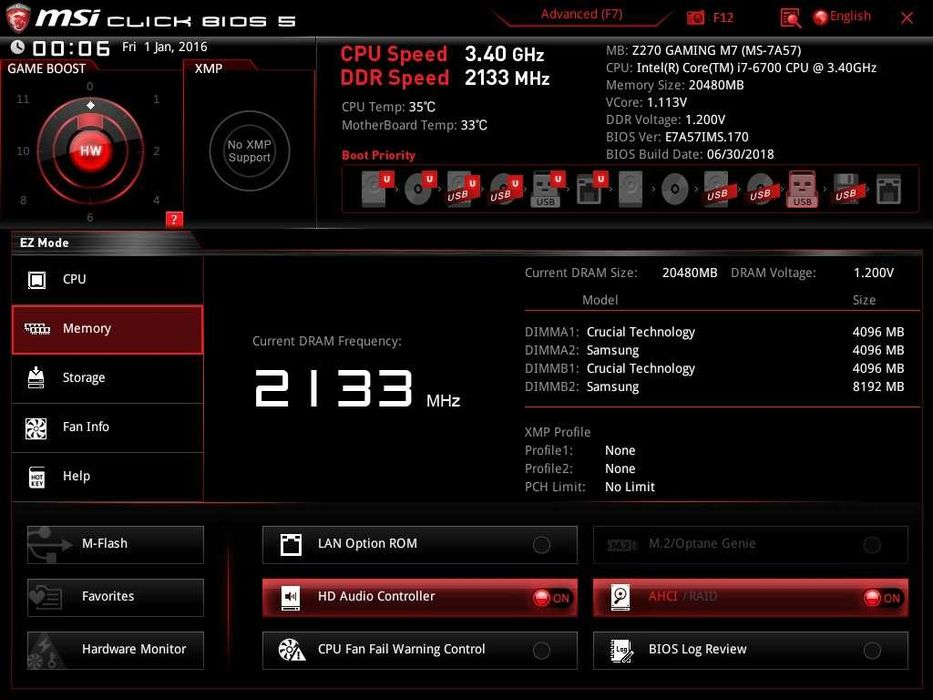The image size is (933, 700).
Task: Select the DIMMB1 Crucial Technology row
Action: (714, 368)
